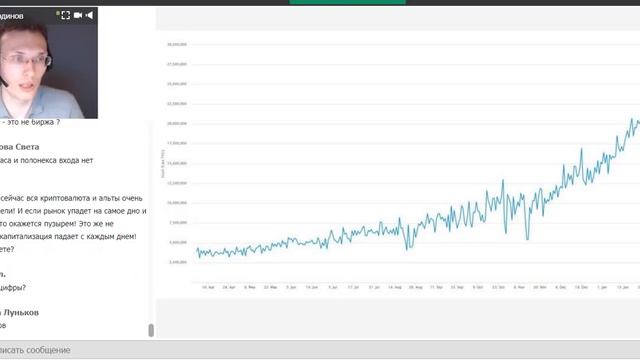Toggle the presenter's camera video icon
The height and width of the screenshot is (360, 640).
coord(78,16)
